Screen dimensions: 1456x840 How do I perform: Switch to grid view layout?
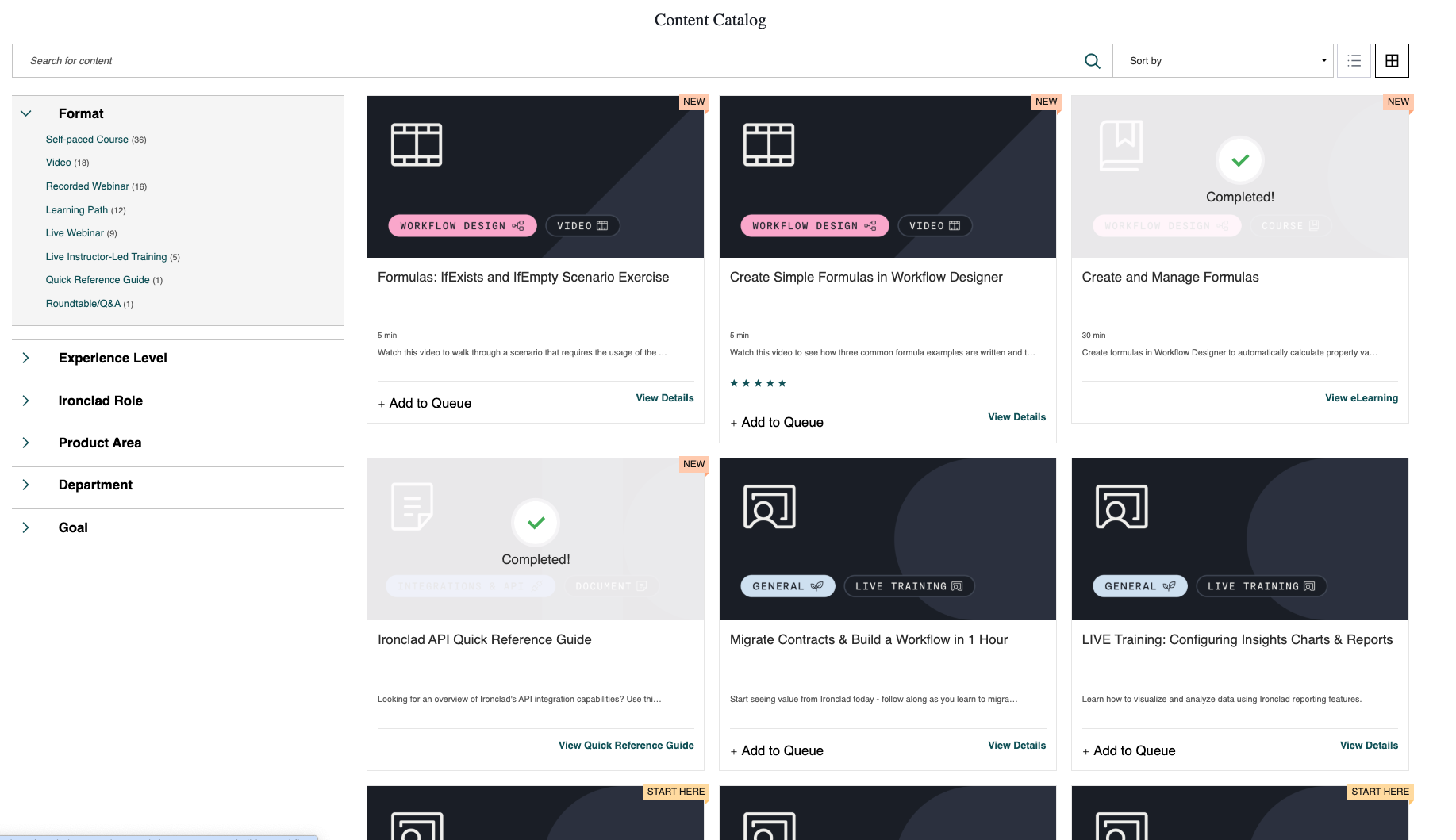tap(1392, 61)
